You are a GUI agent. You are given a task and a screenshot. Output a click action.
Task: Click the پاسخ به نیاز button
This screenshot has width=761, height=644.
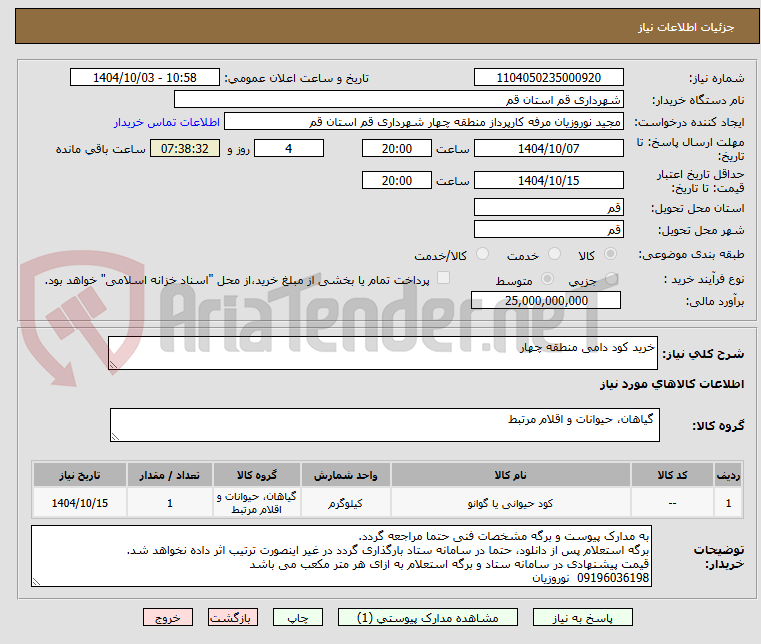pos(582,617)
